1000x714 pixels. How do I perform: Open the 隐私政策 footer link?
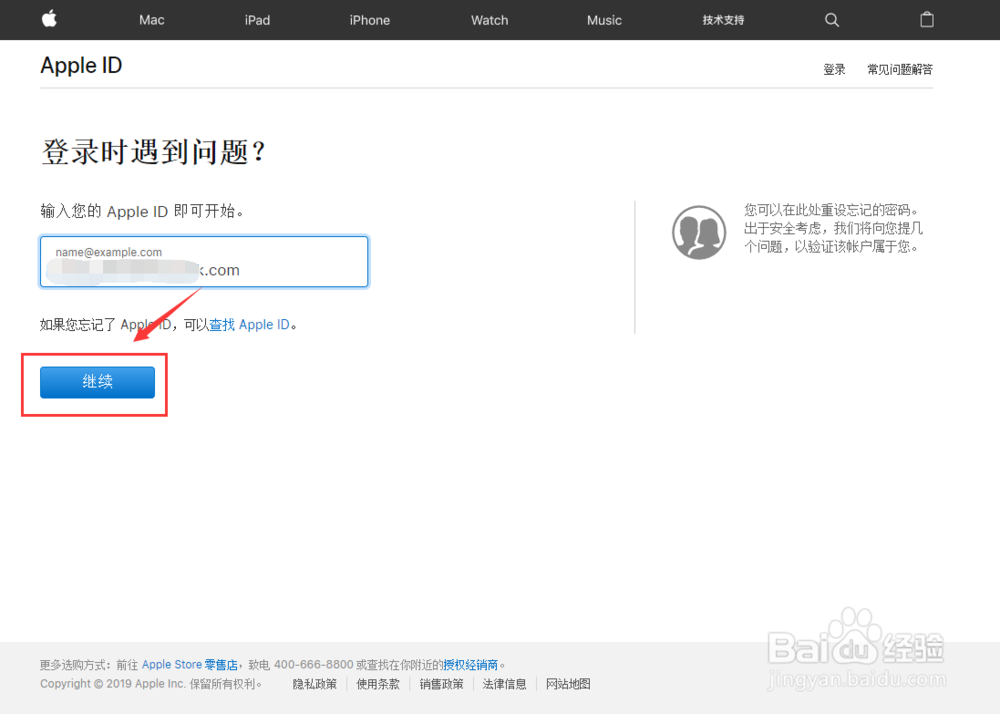click(314, 683)
